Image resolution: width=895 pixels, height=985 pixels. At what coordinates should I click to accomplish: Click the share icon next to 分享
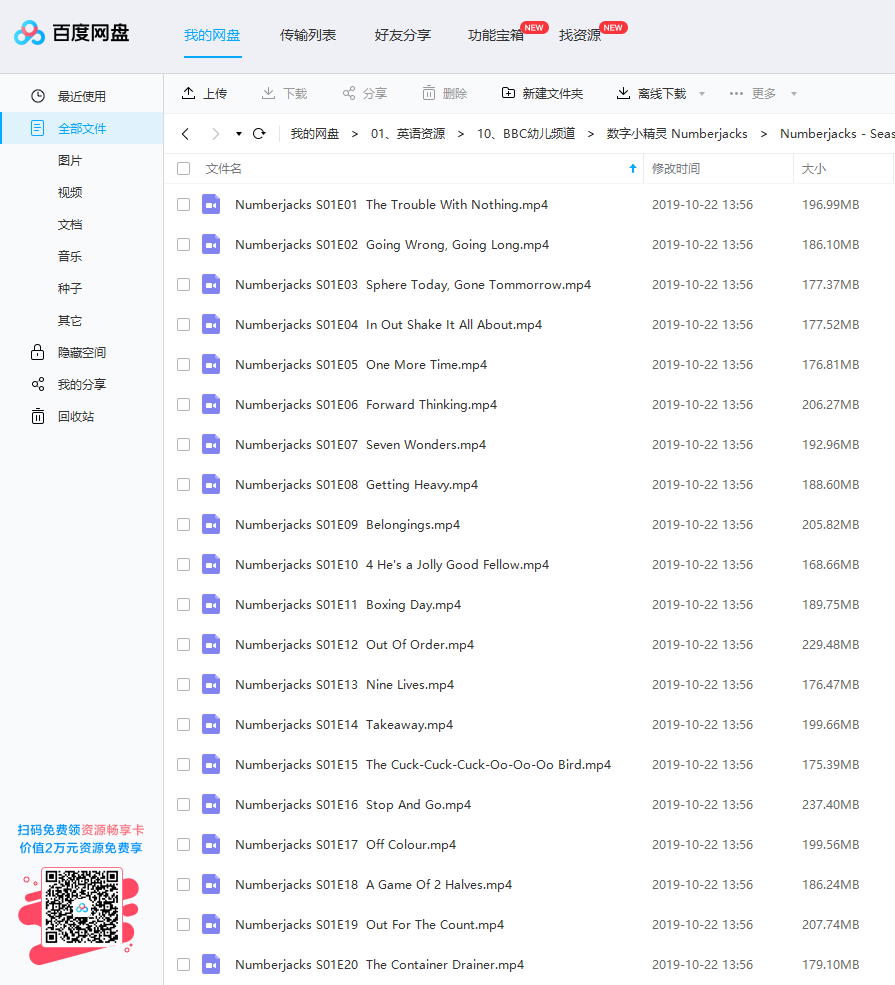coord(349,93)
